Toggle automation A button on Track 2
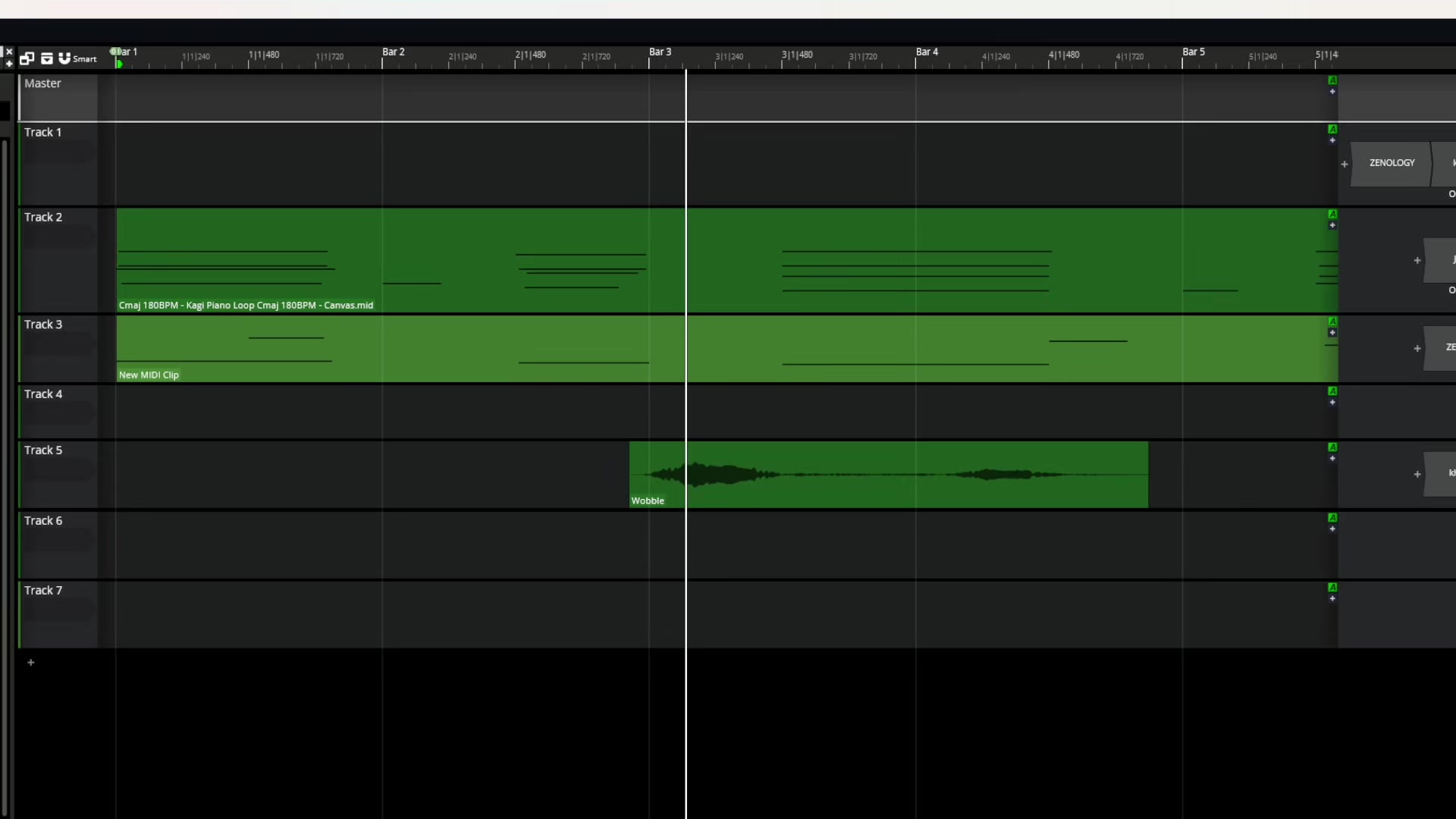The width and height of the screenshot is (1456, 819). coord(1332,214)
